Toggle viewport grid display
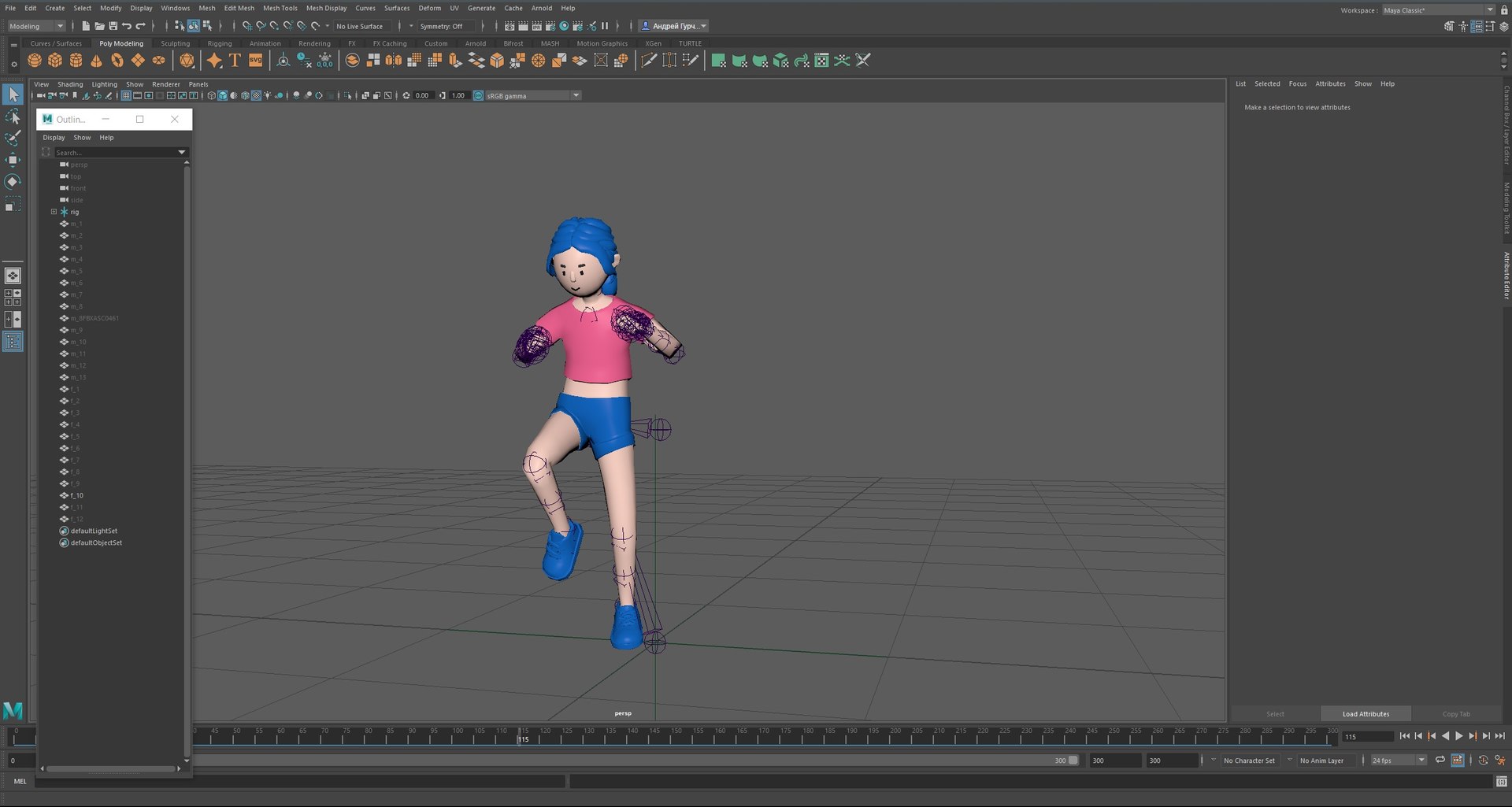 tap(126, 95)
